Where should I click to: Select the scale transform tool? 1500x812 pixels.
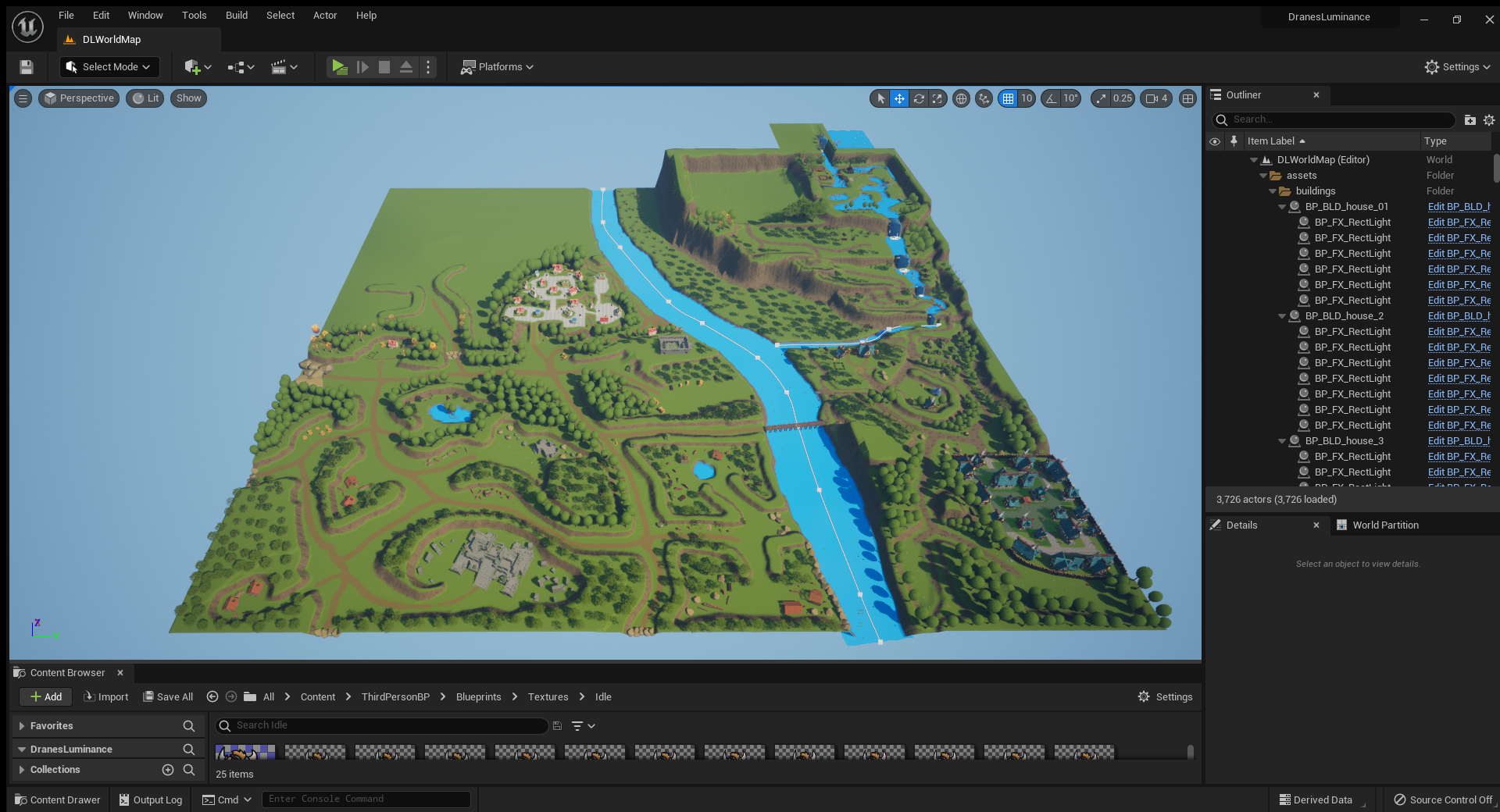tap(937, 98)
